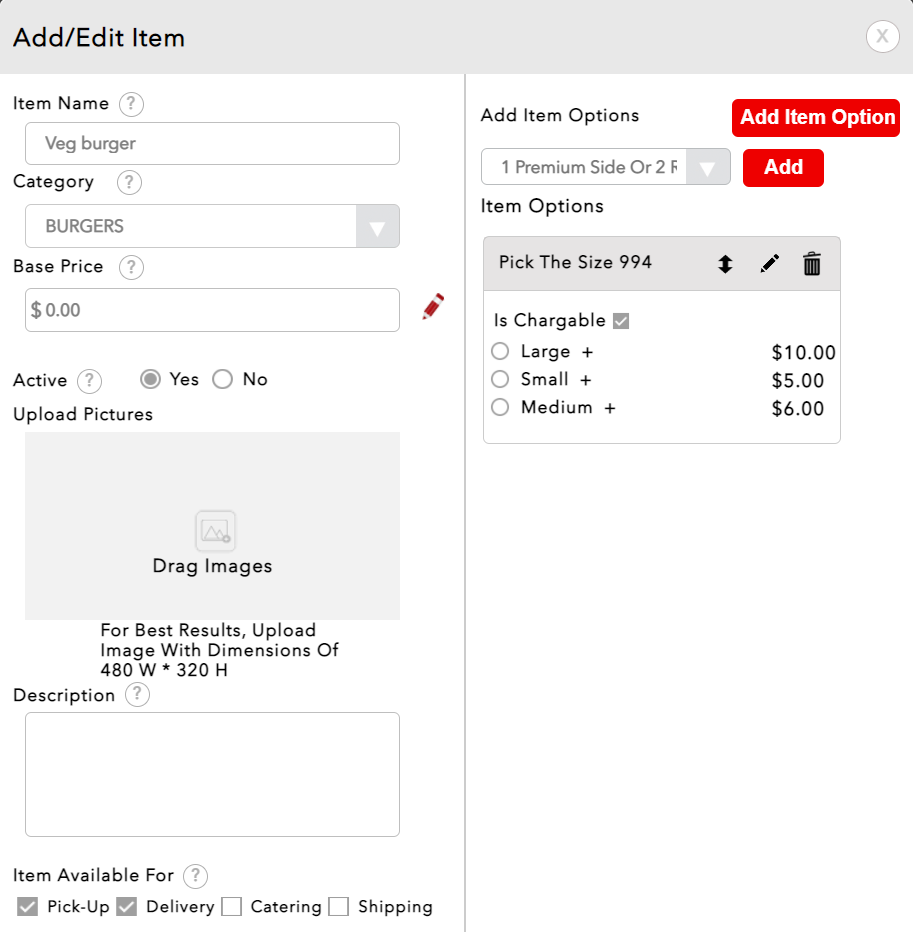Edit the Pick The Size 994 option
Screen dimensions: 913x932
(769, 264)
